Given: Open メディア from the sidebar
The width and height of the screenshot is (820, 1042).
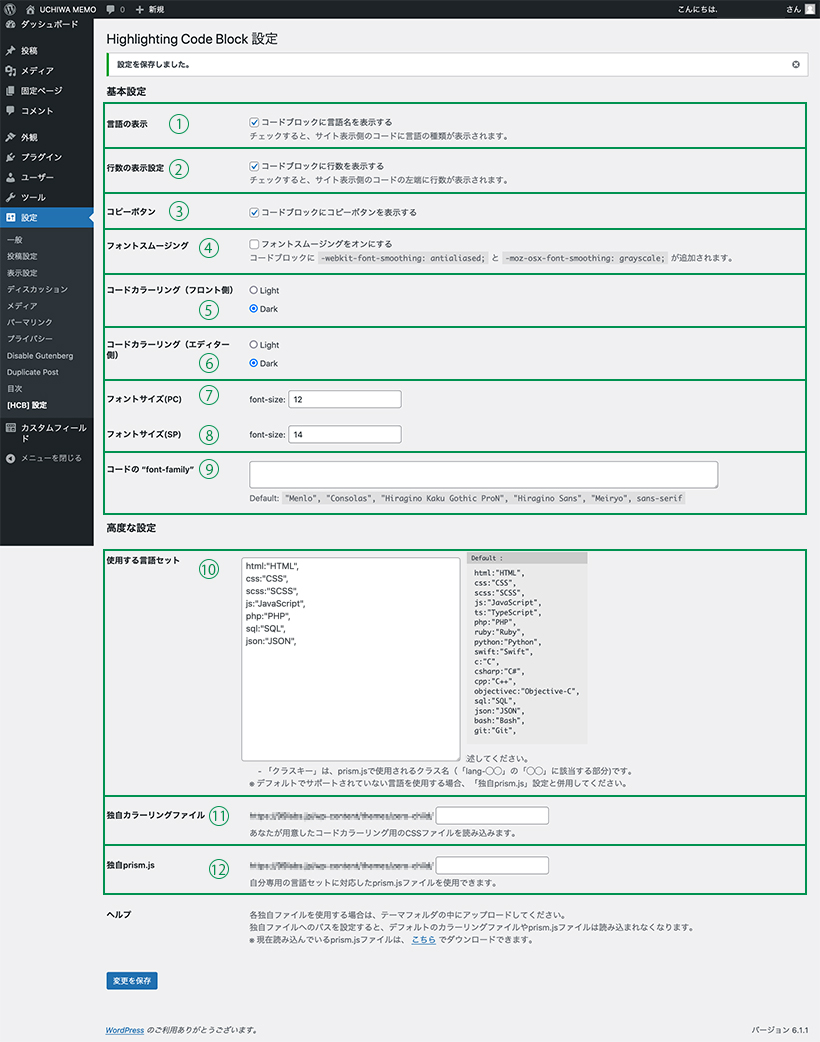Looking at the screenshot, I should click(x=37, y=70).
